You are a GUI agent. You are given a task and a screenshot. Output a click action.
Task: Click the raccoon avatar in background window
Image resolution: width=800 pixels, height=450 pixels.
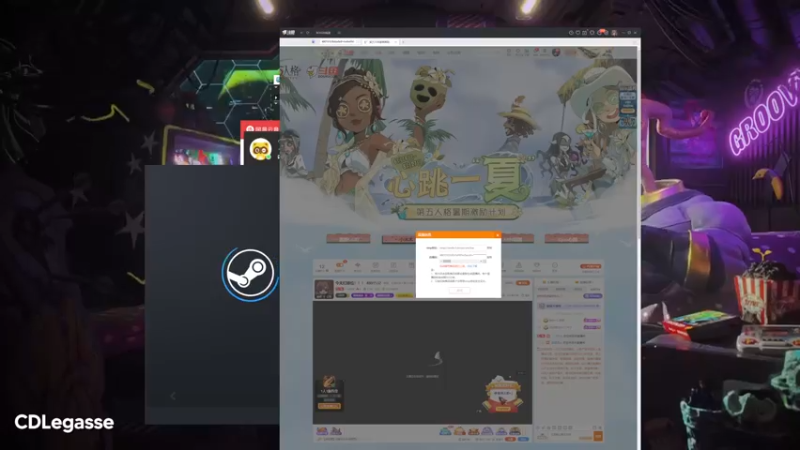[261, 149]
